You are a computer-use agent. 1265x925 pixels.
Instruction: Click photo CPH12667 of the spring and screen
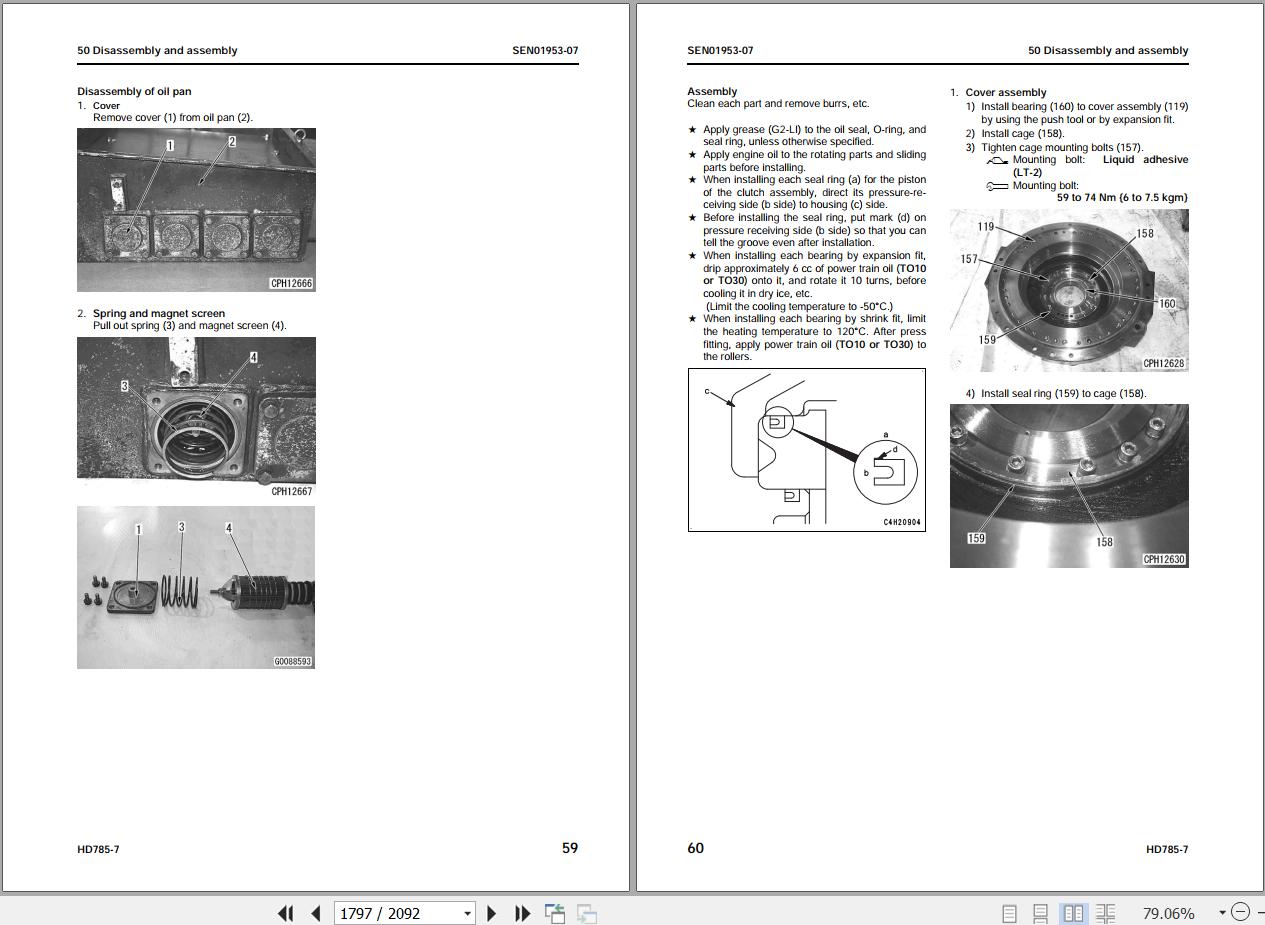point(196,417)
